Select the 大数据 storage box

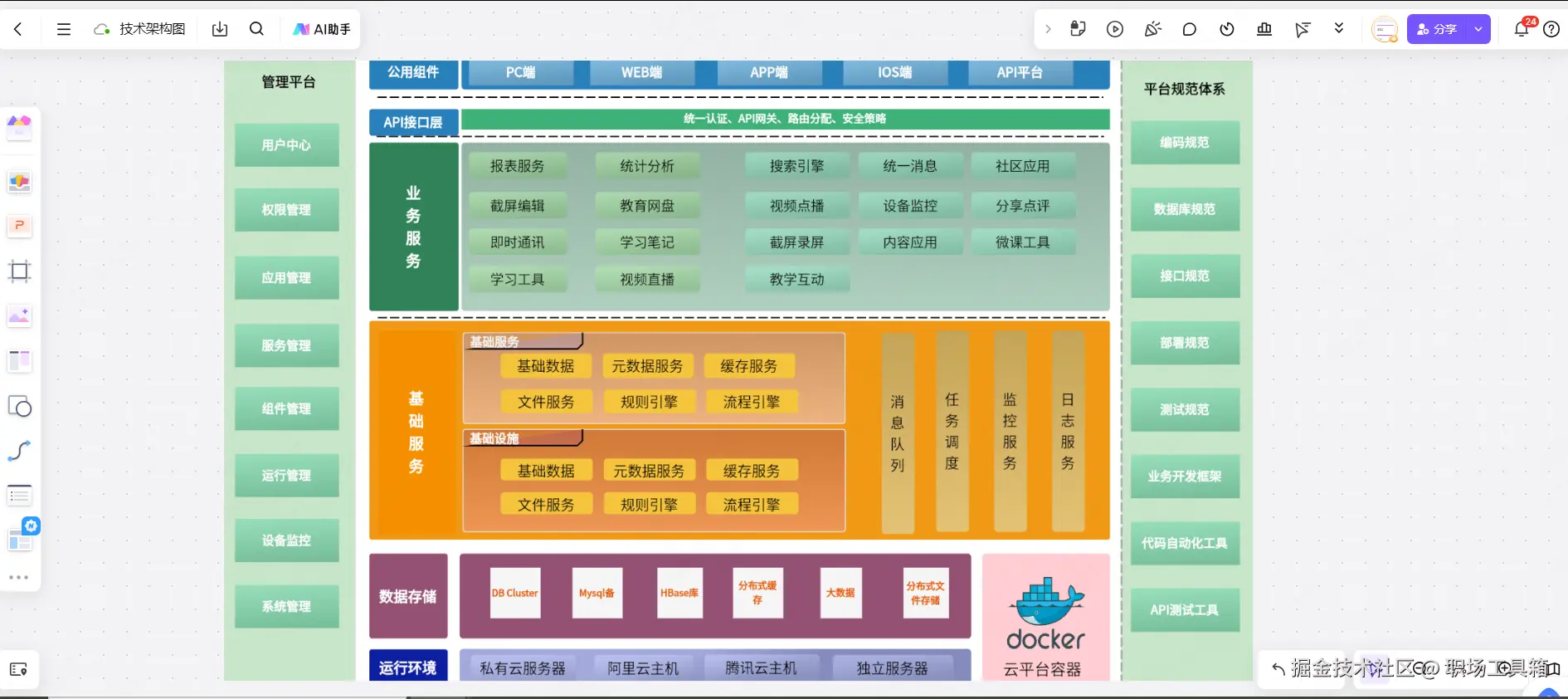tap(840, 593)
